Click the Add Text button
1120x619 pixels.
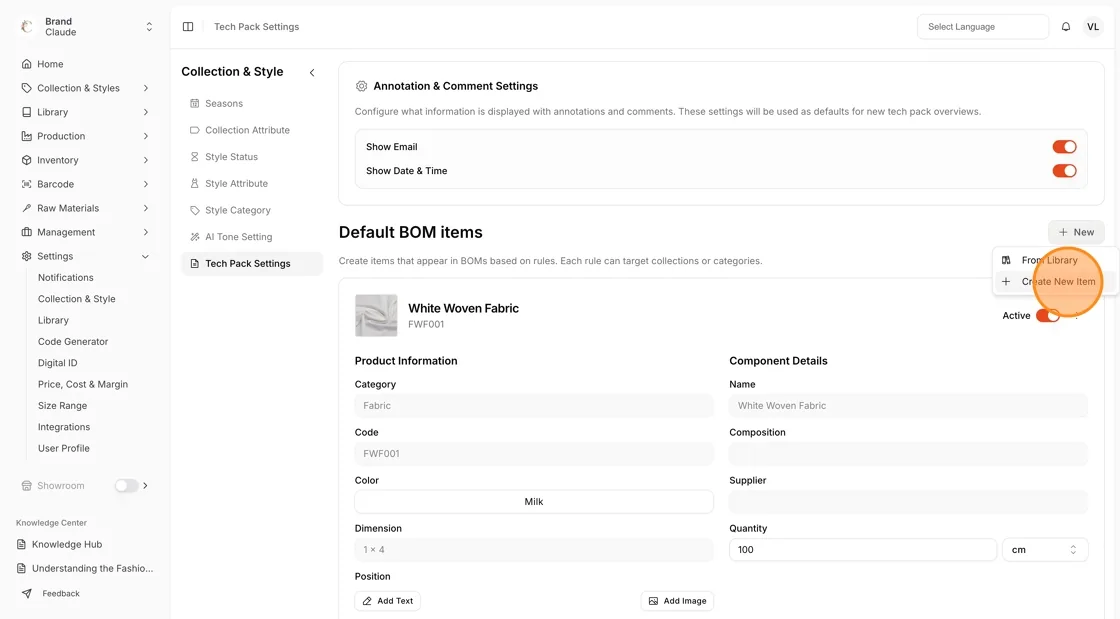388,601
